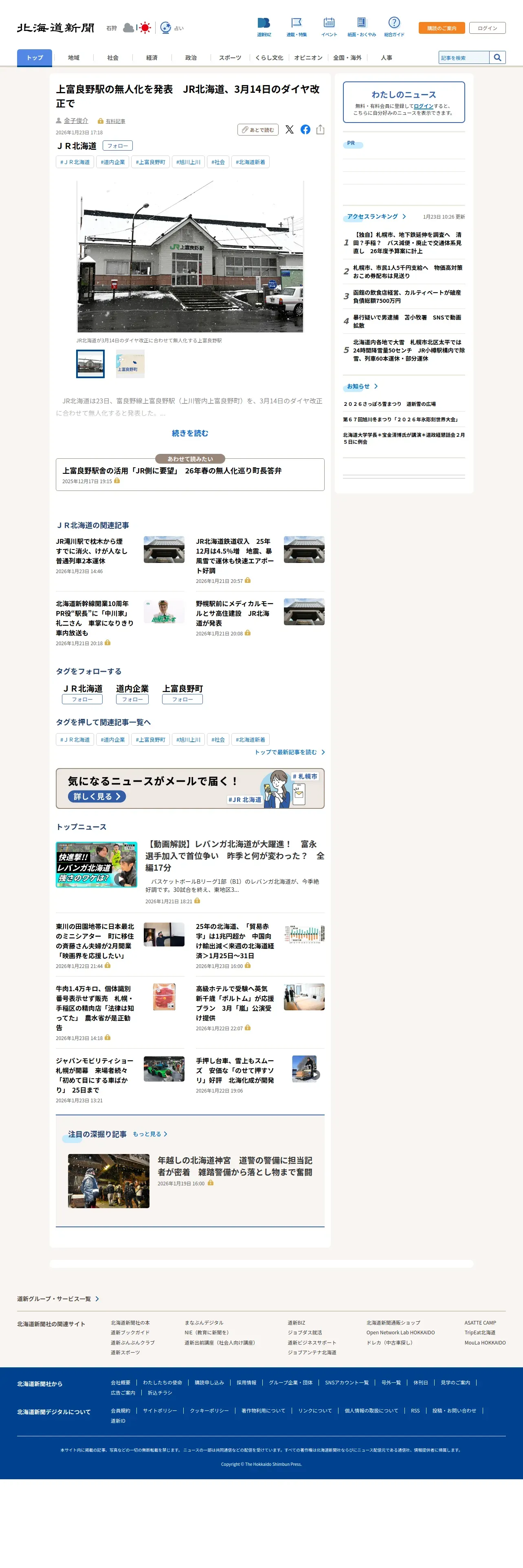Select the 上富良野町 map thumbnail
The image size is (523, 1568).
(x=130, y=364)
